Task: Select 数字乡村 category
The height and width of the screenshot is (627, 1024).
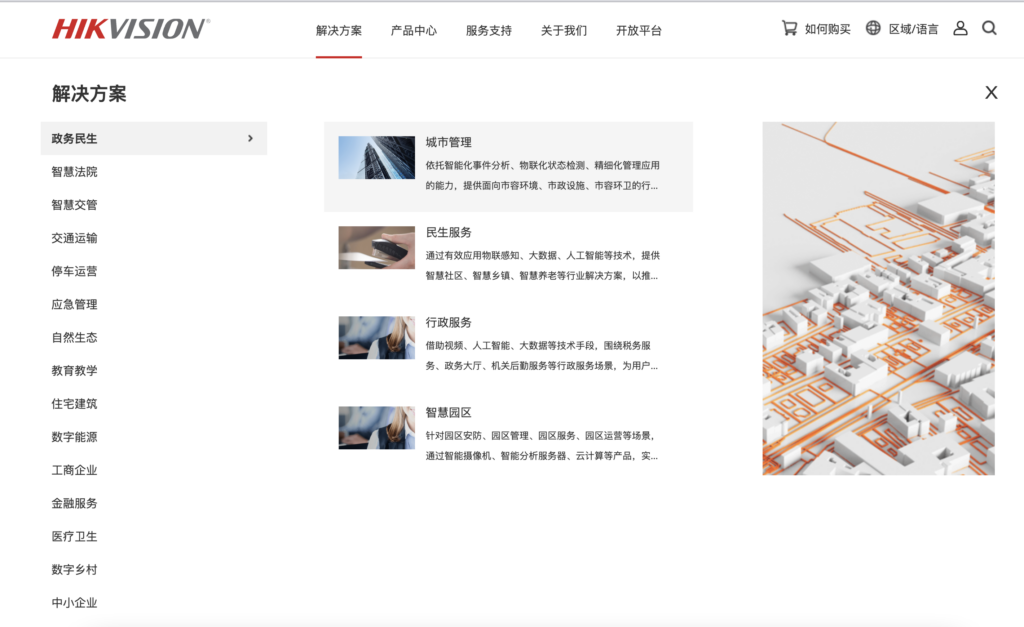Action: point(74,570)
